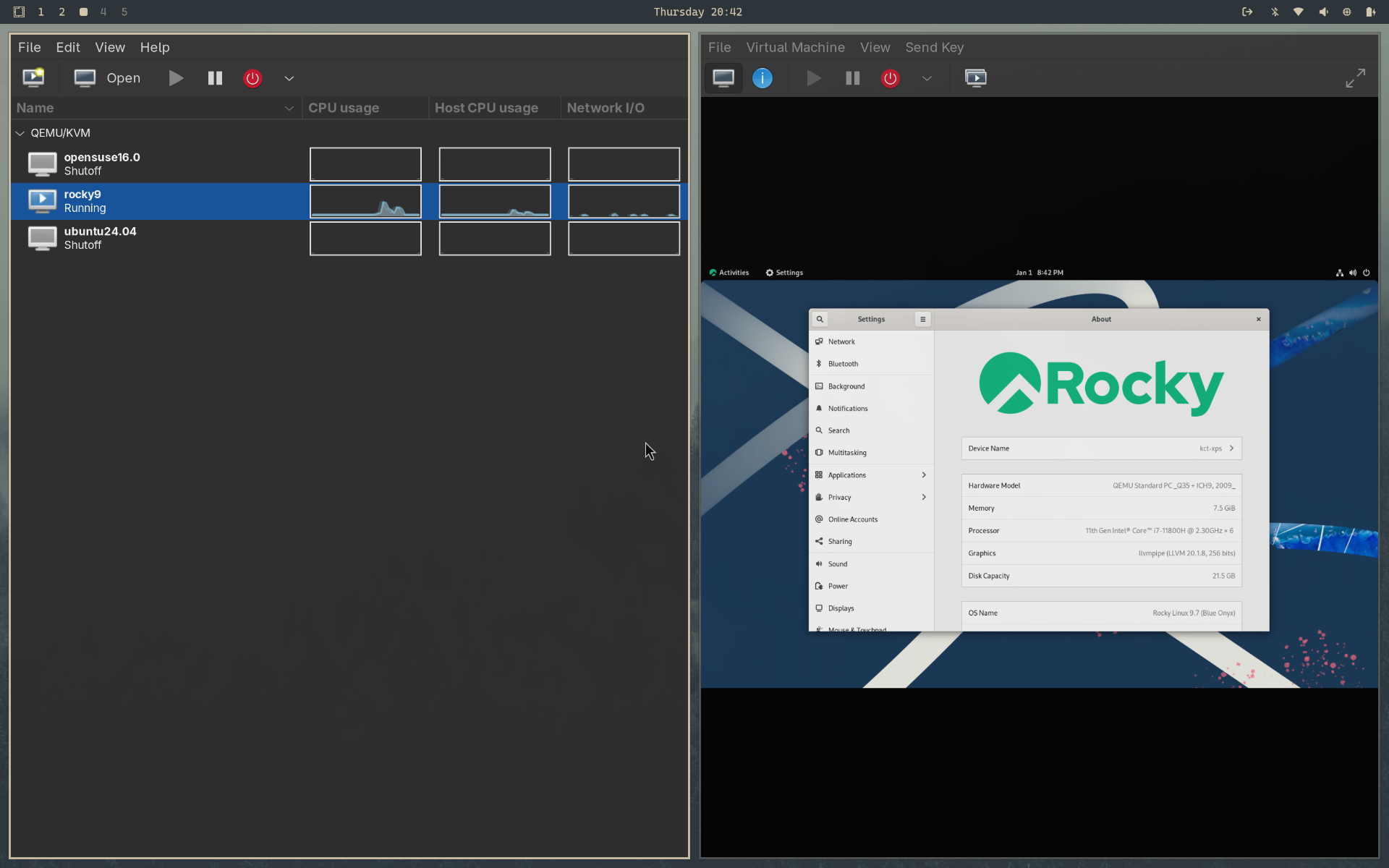
Task: Shut down the VM using the red power icon
Action: click(x=252, y=78)
